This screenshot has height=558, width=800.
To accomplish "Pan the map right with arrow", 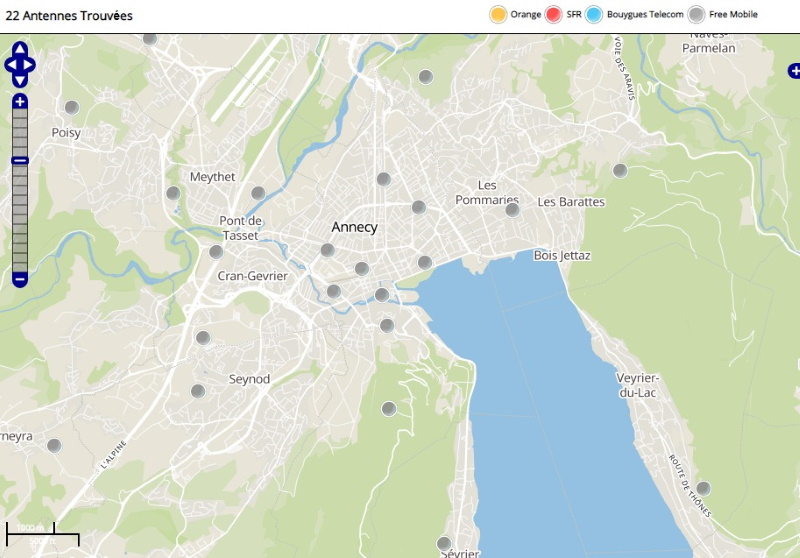I will [31, 66].
